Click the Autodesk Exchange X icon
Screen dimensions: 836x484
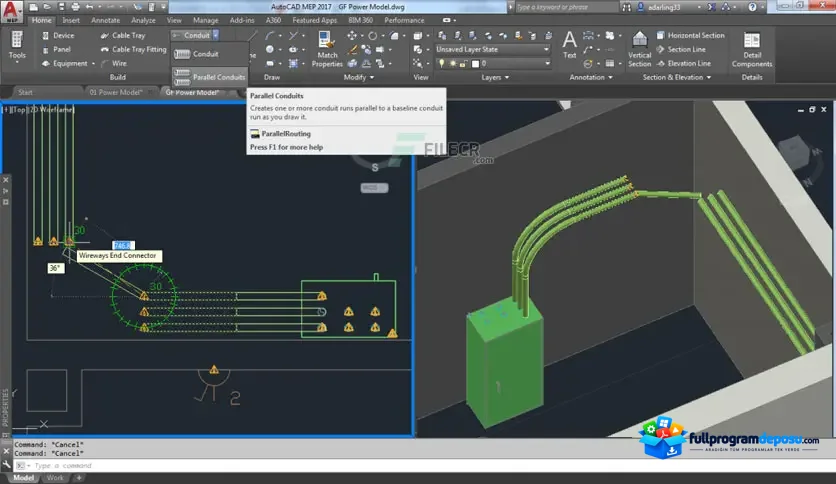click(711, 7)
